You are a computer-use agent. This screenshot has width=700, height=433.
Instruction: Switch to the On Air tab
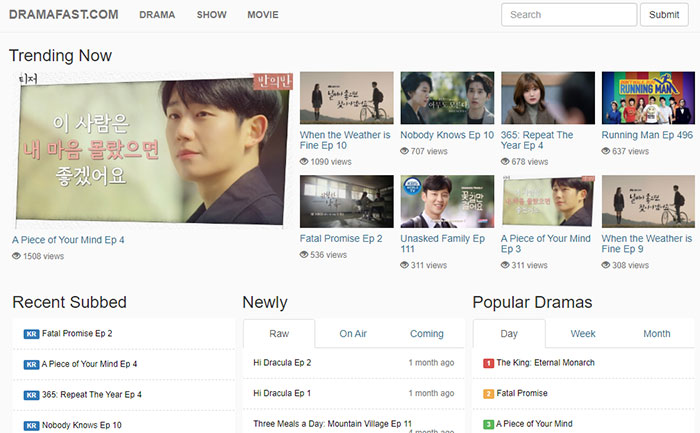[353, 333]
